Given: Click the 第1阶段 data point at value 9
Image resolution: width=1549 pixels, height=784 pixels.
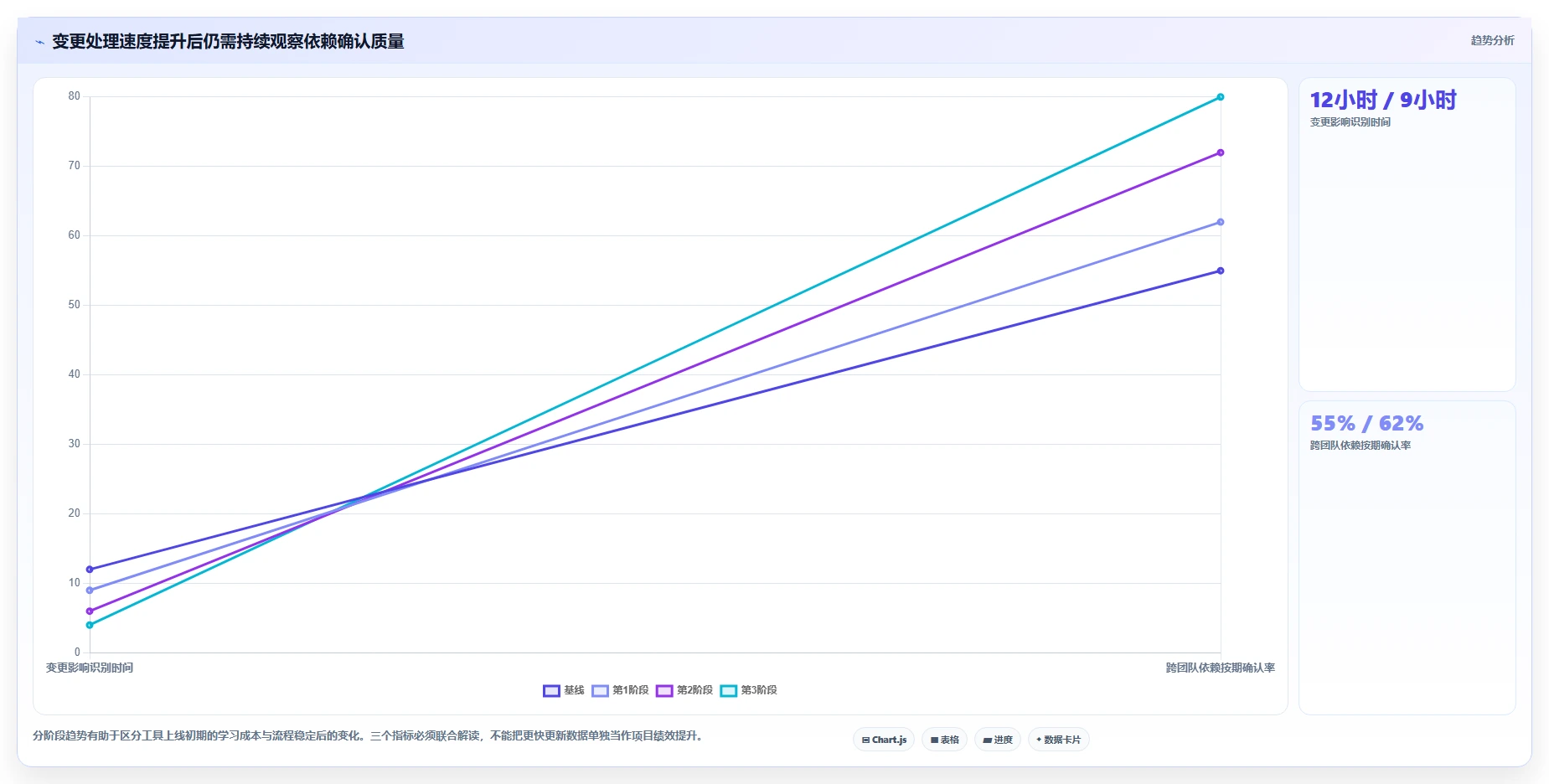Looking at the screenshot, I should point(90,591).
